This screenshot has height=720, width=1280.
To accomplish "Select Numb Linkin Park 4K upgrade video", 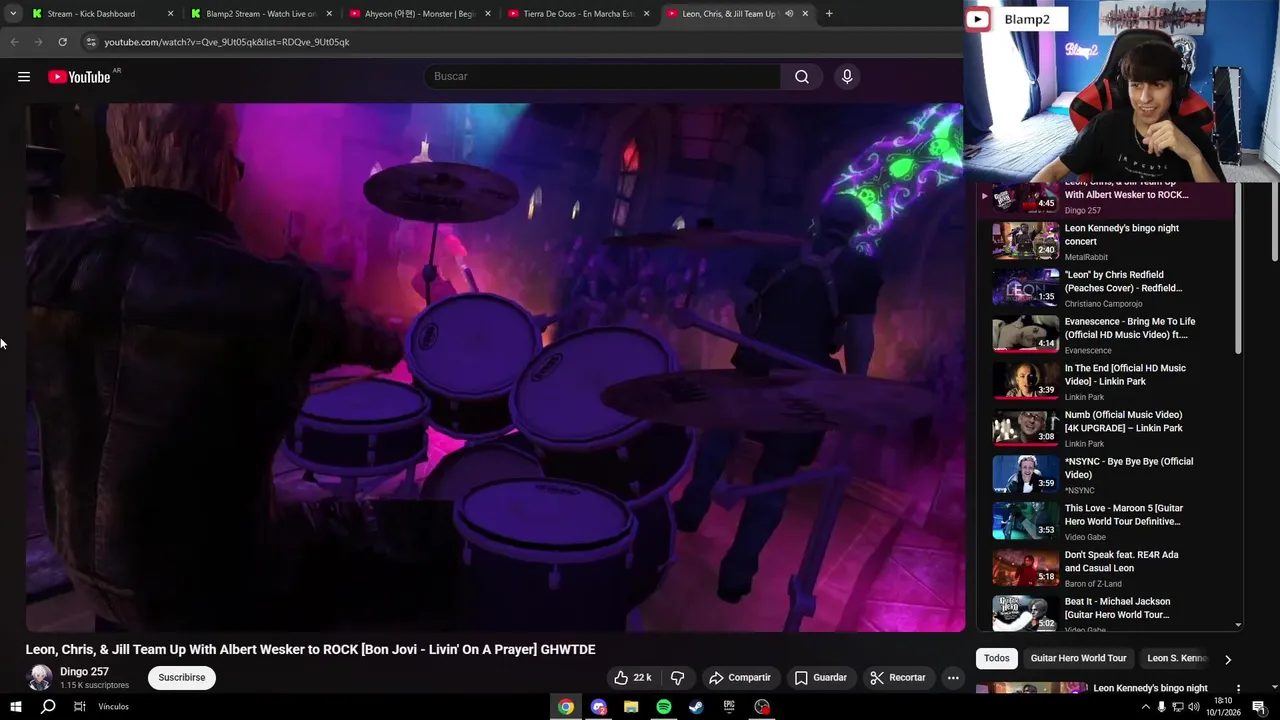I will tap(1106, 428).
